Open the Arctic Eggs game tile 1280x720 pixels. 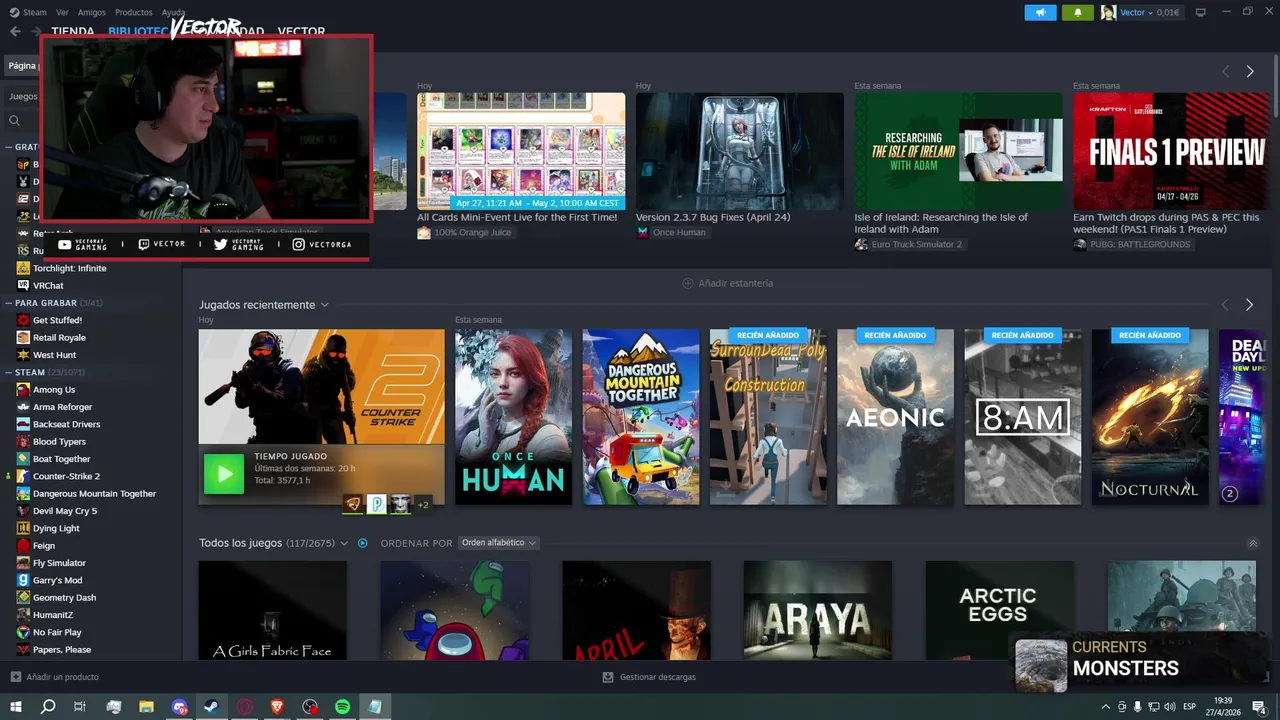coord(999,610)
